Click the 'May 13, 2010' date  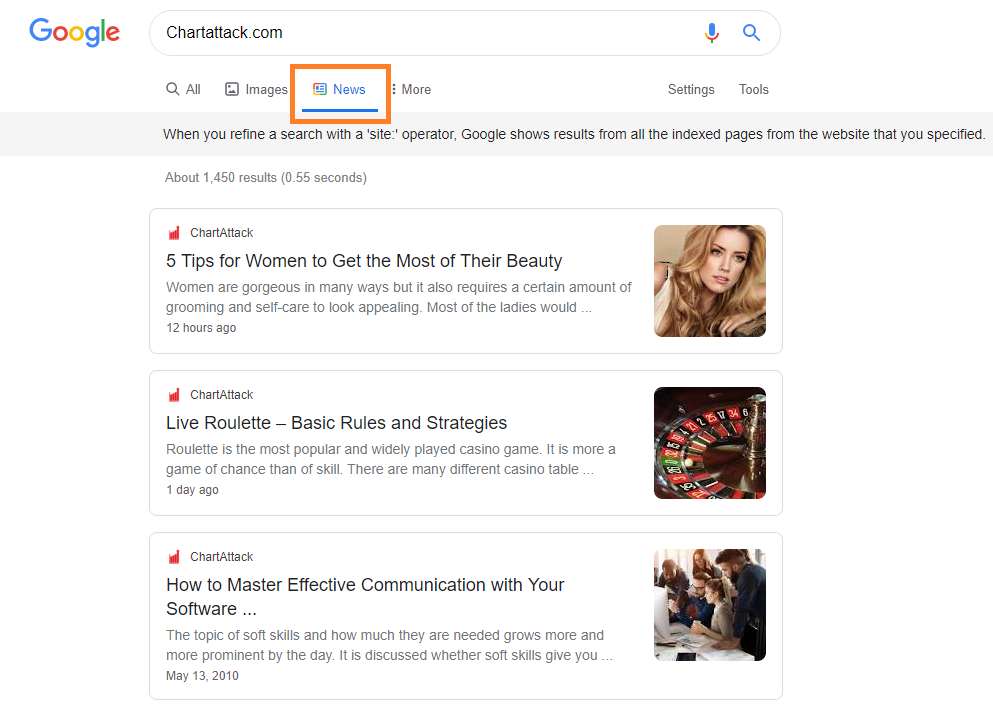tap(202, 676)
